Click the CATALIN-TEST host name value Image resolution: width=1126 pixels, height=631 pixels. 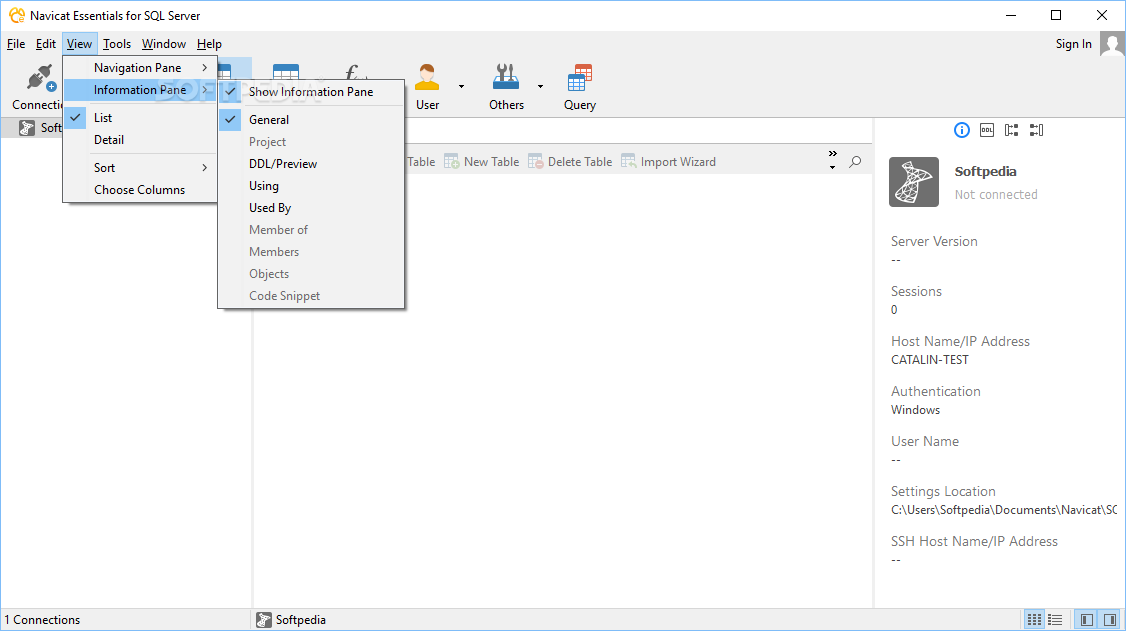point(929,360)
